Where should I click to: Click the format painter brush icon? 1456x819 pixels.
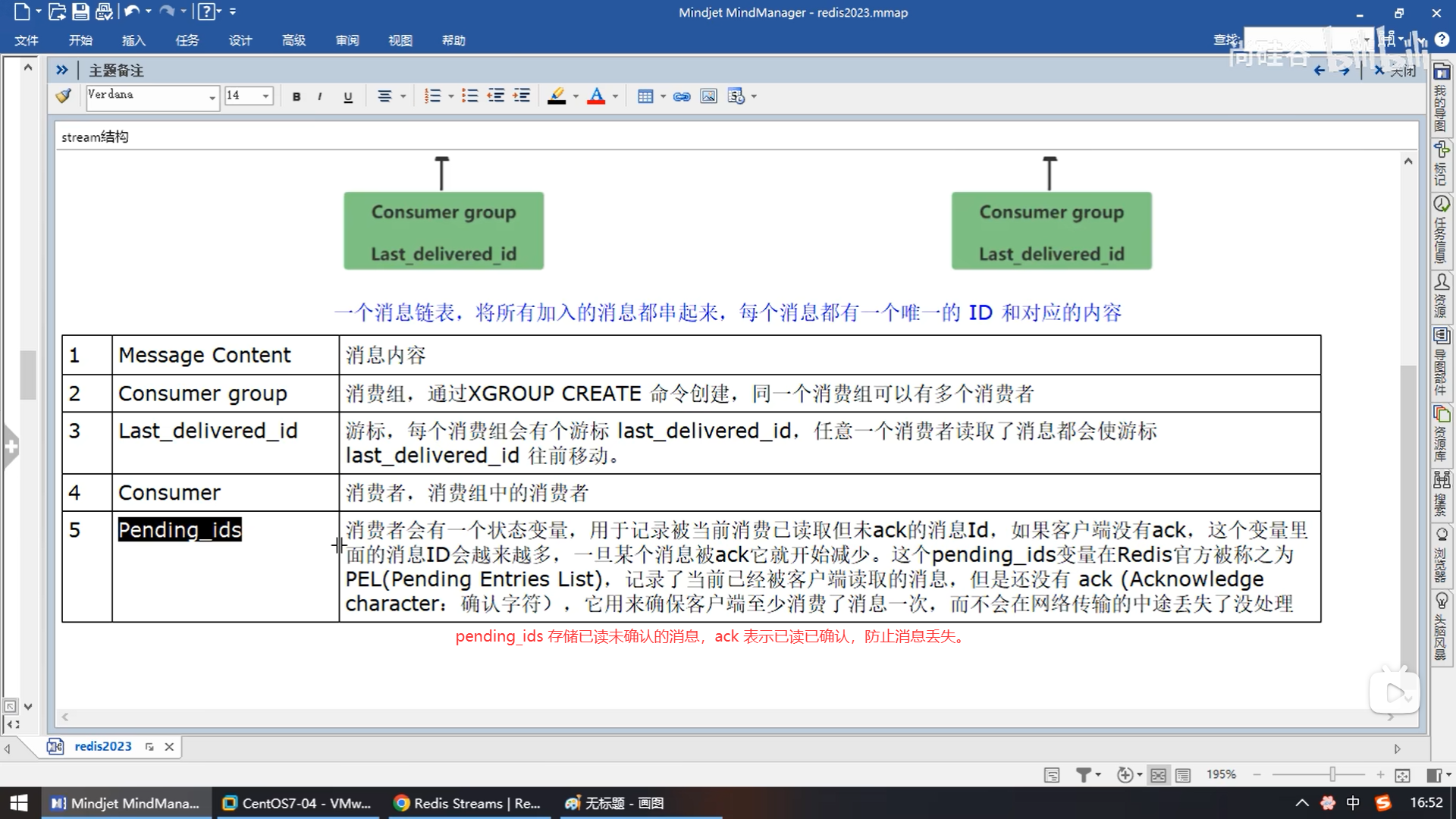[x=64, y=96]
